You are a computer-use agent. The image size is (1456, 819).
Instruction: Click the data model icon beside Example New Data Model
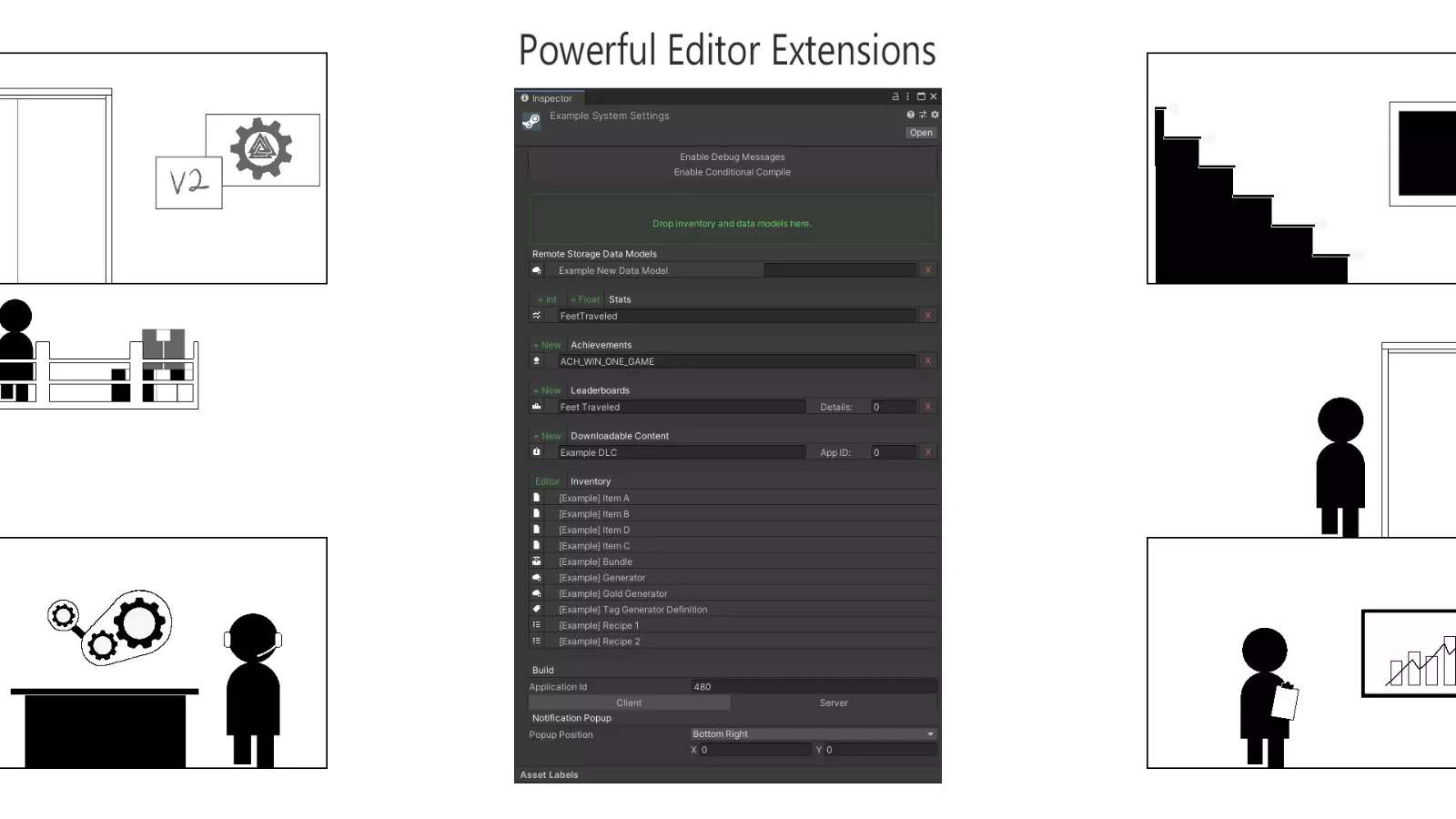pos(537,270)
